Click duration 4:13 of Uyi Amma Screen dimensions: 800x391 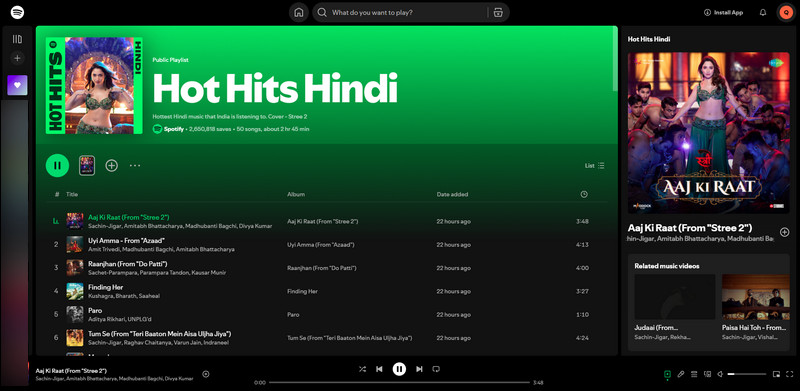click(x=582, y=245)
